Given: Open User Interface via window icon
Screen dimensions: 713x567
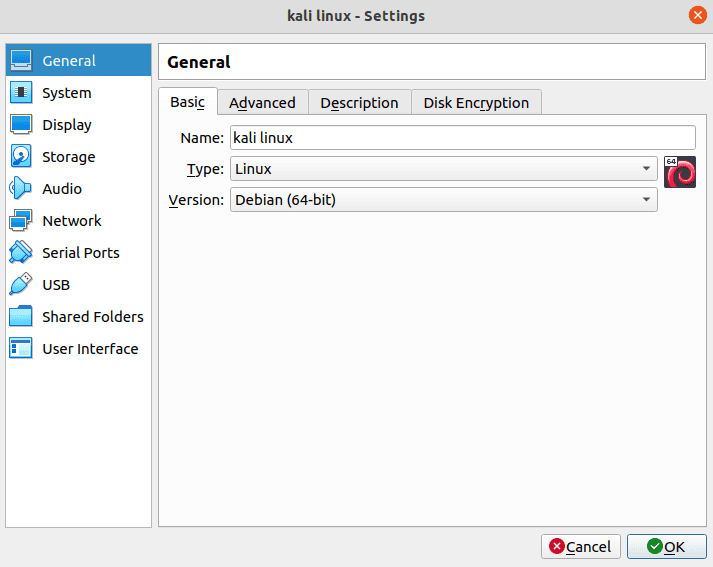Looking at the screenshot, I should tap(21, 348).
